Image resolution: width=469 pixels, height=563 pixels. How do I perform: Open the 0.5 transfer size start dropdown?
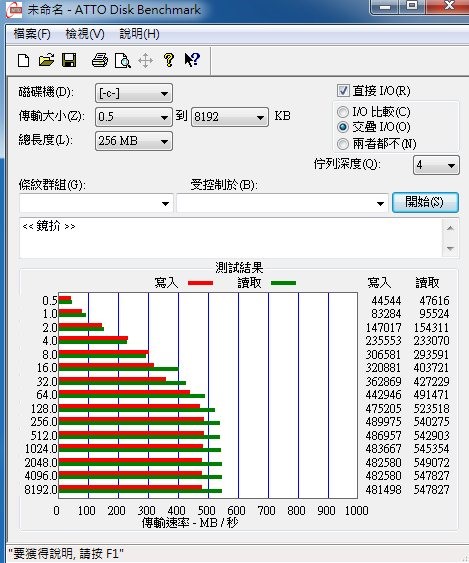click(134, 117)
